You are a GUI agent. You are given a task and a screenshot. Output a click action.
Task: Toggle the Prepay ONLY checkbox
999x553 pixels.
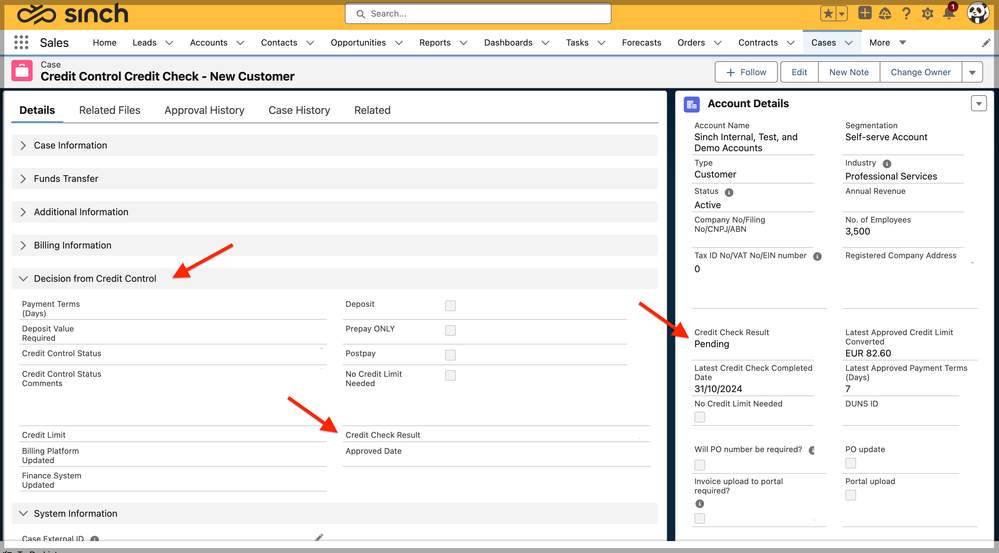(x=450, y=330)
